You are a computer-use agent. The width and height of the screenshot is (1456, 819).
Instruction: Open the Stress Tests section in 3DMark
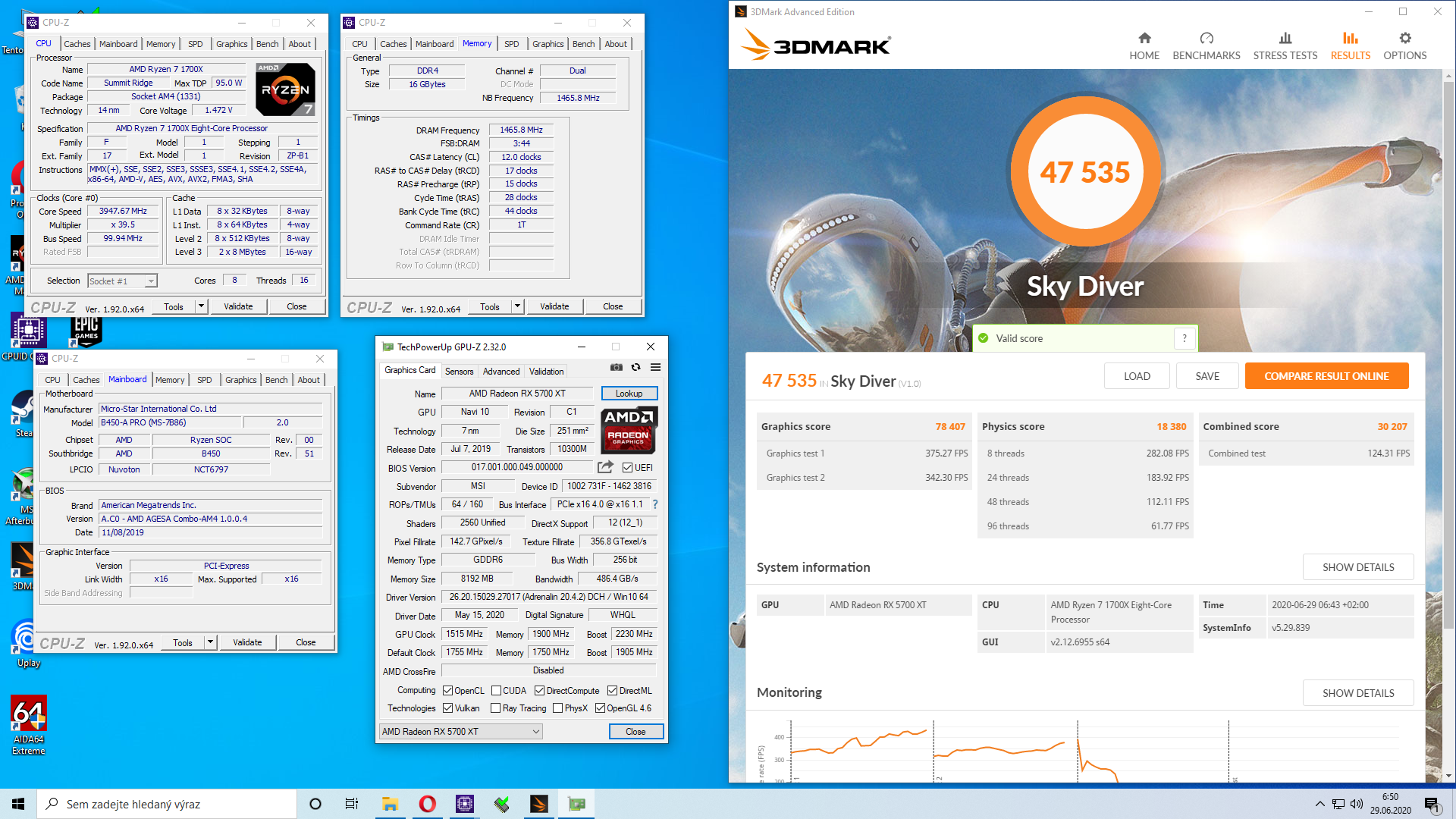[x=1285, y=46]
